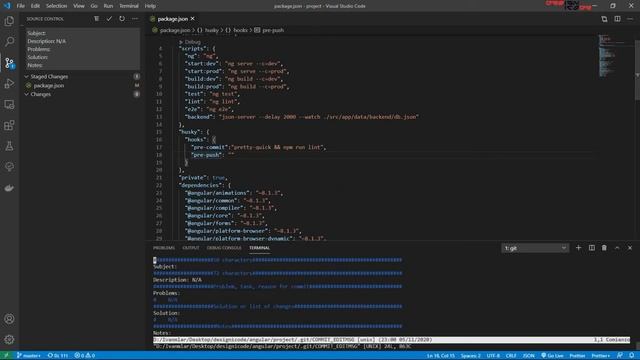The width and height of the screenshot is (640, 360).
Task: Open editor more actions ellipsis
Action: (630, 19)
